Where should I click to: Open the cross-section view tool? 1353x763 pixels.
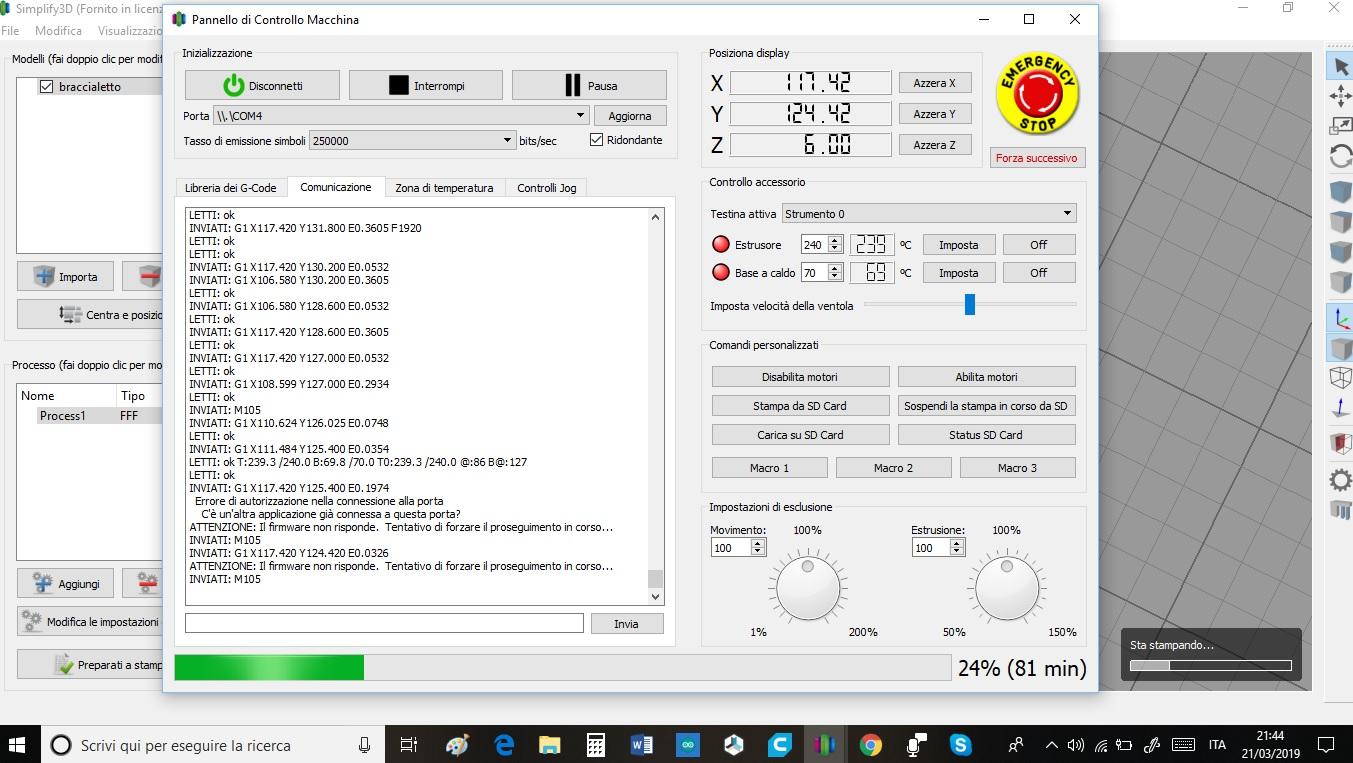1340,443
